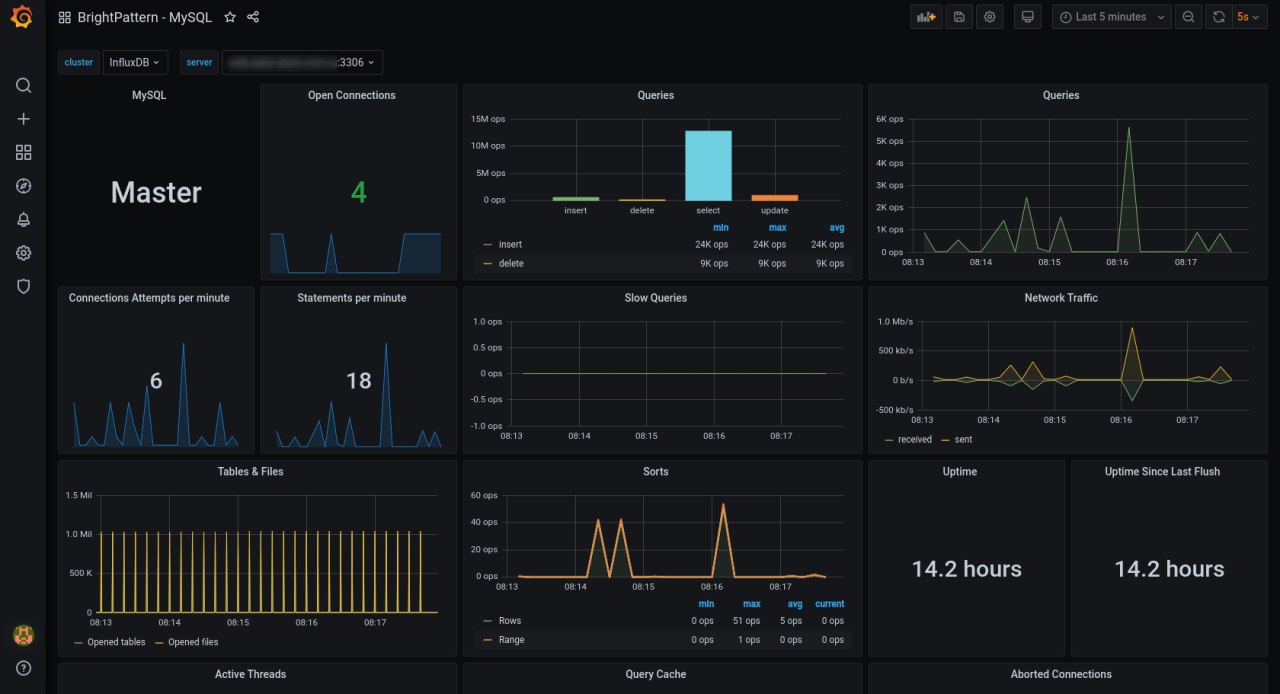Open the Server Admin shield icon
1280x694 pixels.
(23, 286)
